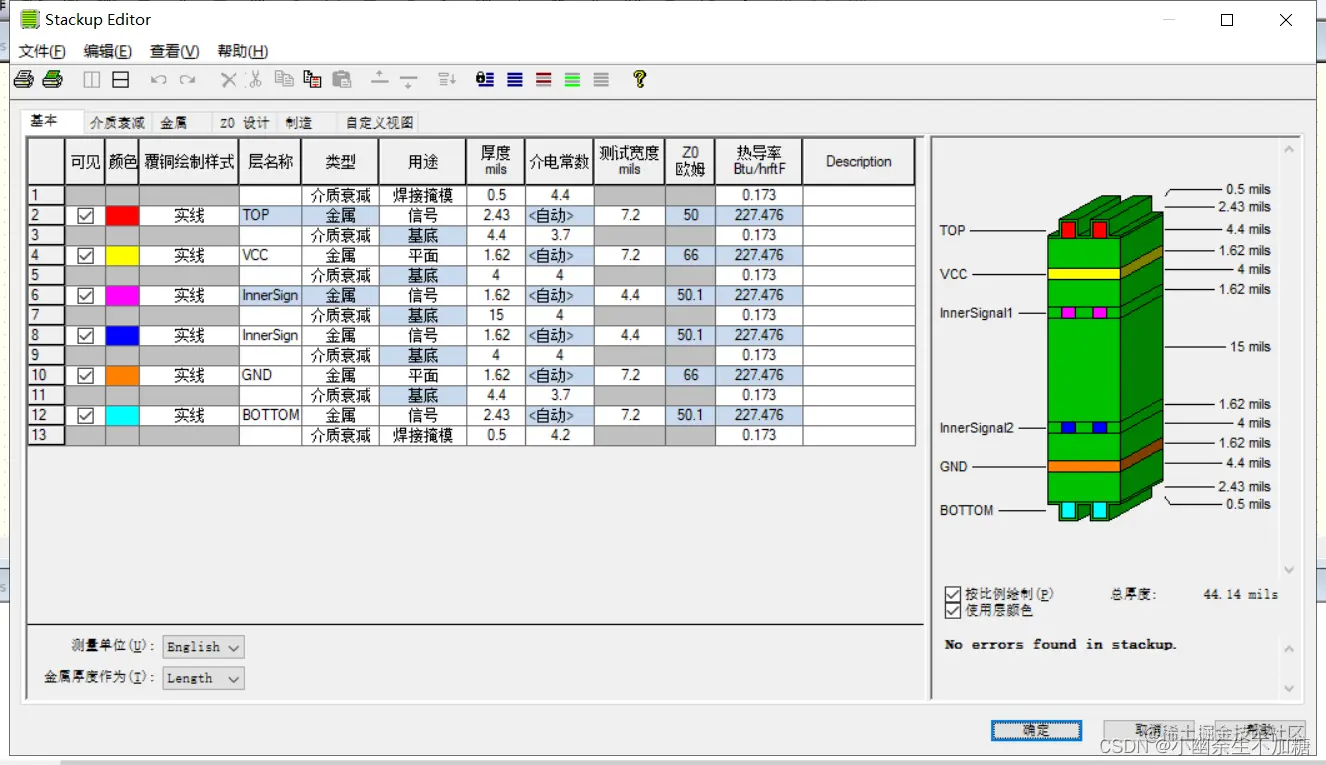The height and width of the screenshot is (765, 1326).
Task: Toggle visibility checkbox for the VCC layer
Action: point(86,255)
